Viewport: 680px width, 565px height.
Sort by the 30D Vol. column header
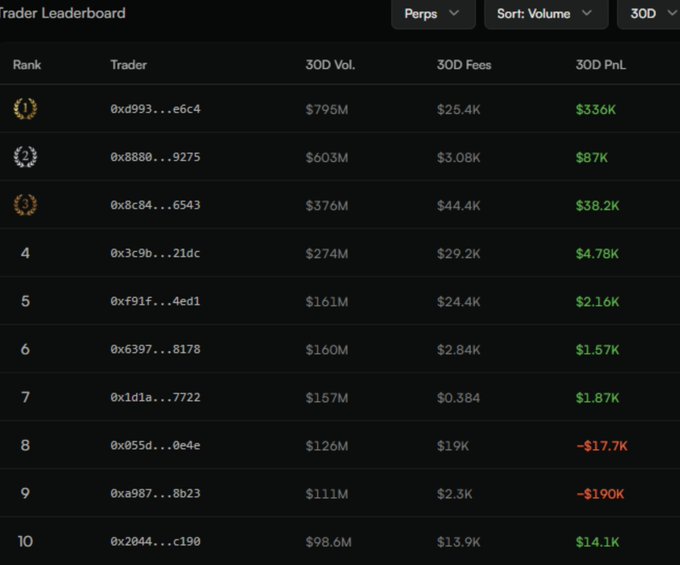[x=330, y=65]
